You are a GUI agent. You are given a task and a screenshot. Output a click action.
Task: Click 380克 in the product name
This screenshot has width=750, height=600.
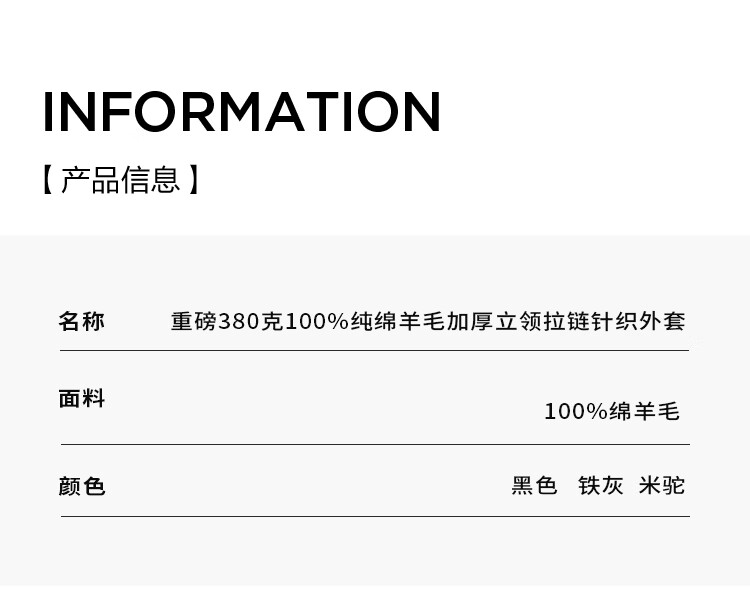pos(251,321)
